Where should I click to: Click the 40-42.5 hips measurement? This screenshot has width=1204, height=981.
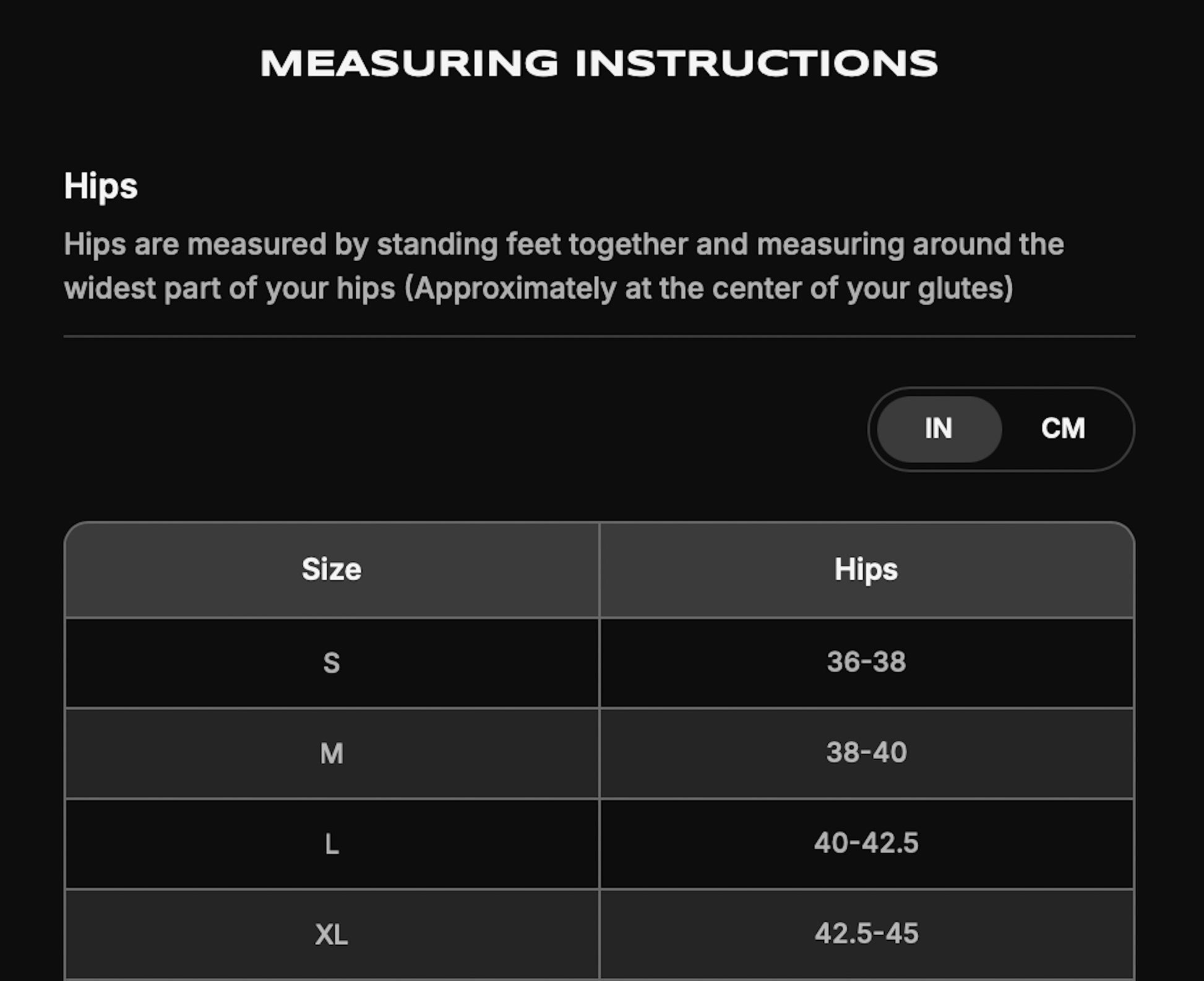tap(866, 843)
